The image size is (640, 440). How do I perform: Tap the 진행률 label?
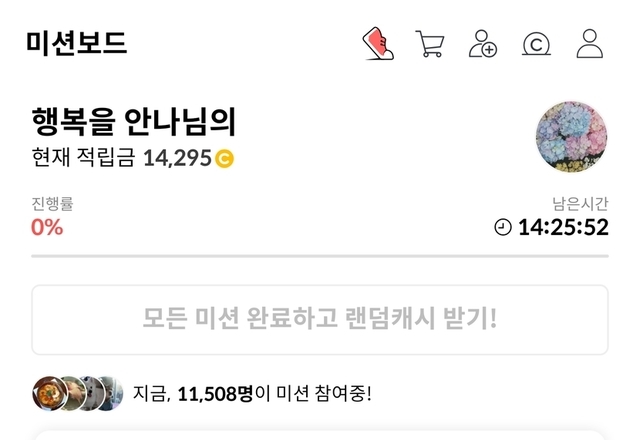point(52,204)
